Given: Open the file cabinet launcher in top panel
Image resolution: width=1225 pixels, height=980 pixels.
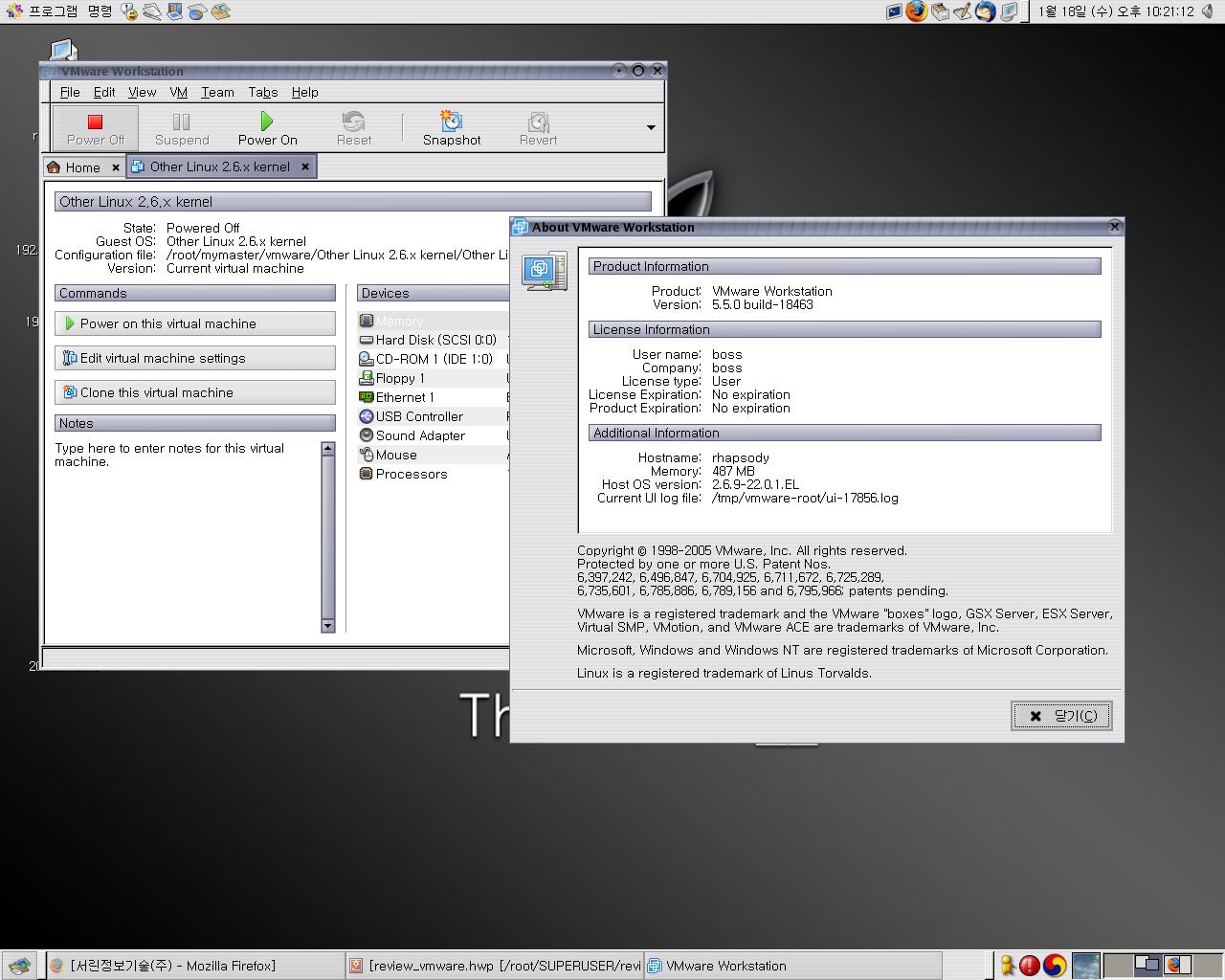Looking at the screenshot, I should 941,12.
